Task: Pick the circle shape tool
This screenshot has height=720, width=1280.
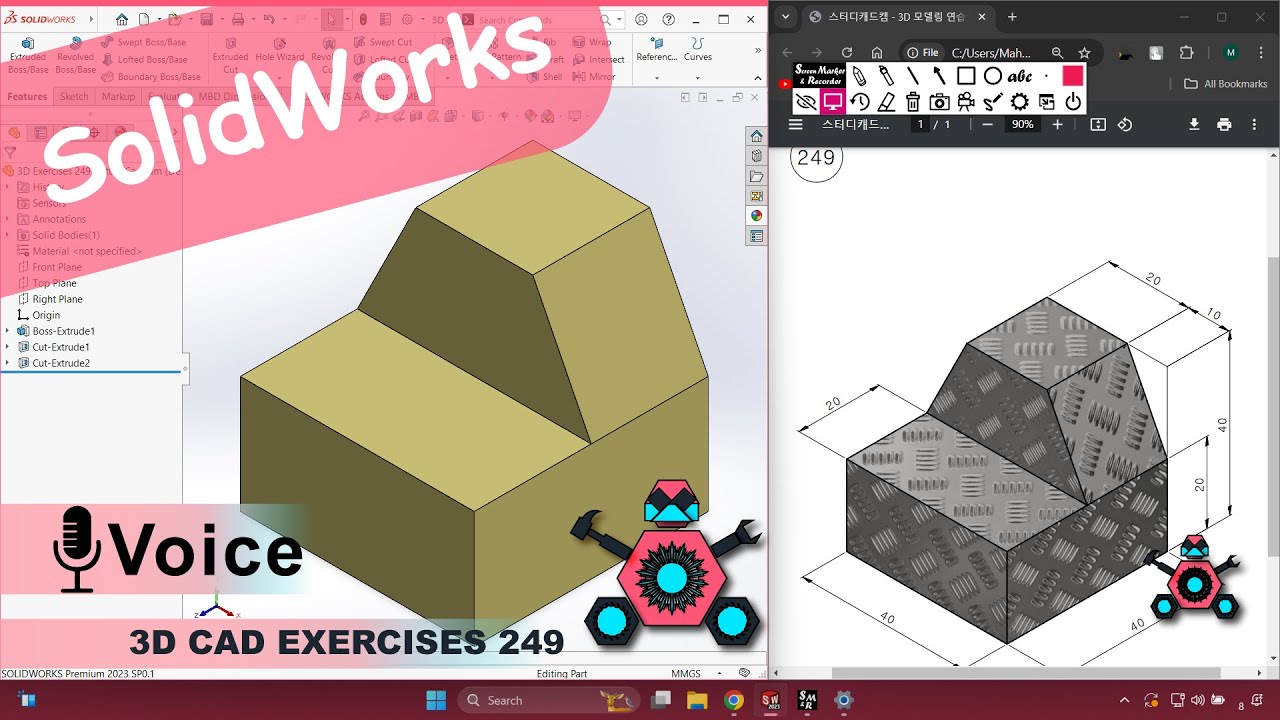Action: tap(992, 76)
